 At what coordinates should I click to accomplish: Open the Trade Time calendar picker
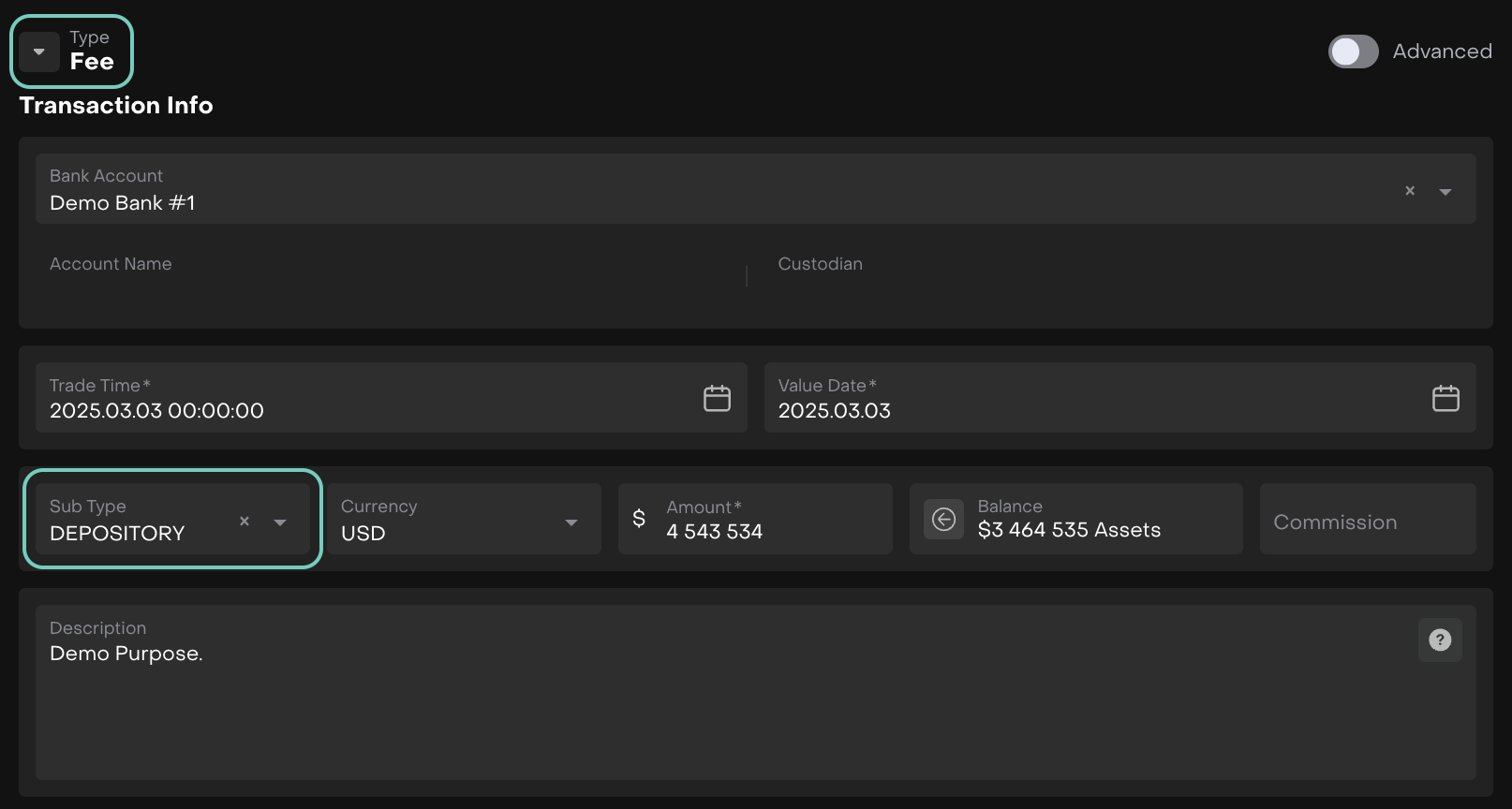(x=717, y=399)
